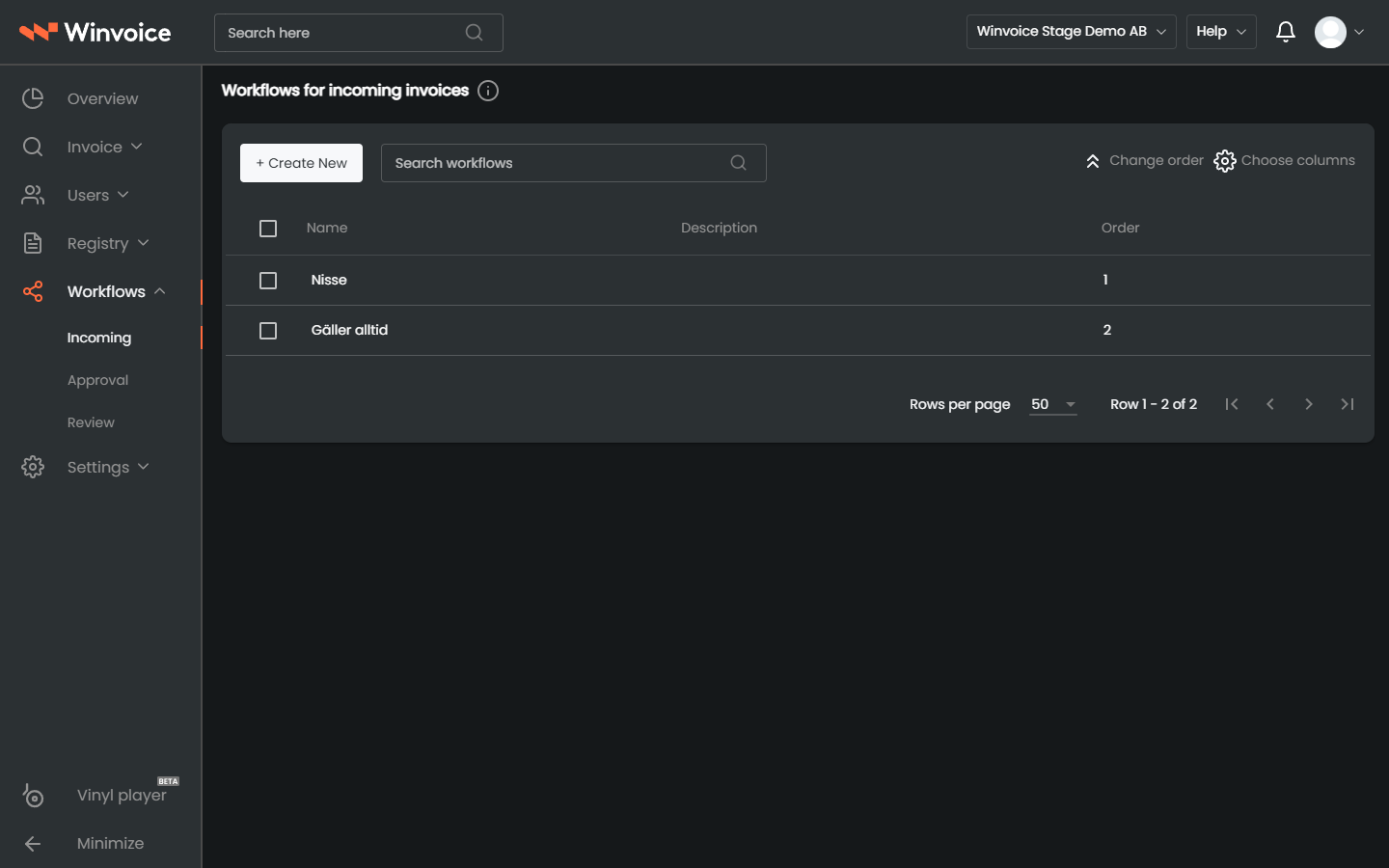Click the Change order button
1389x868 pixels.
click(1144, 161)
